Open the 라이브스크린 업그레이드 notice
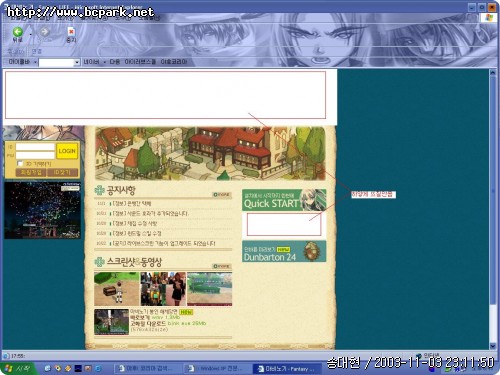Image resolution: width=500 pixels, height=375 pixels. (x=164, y=243)
